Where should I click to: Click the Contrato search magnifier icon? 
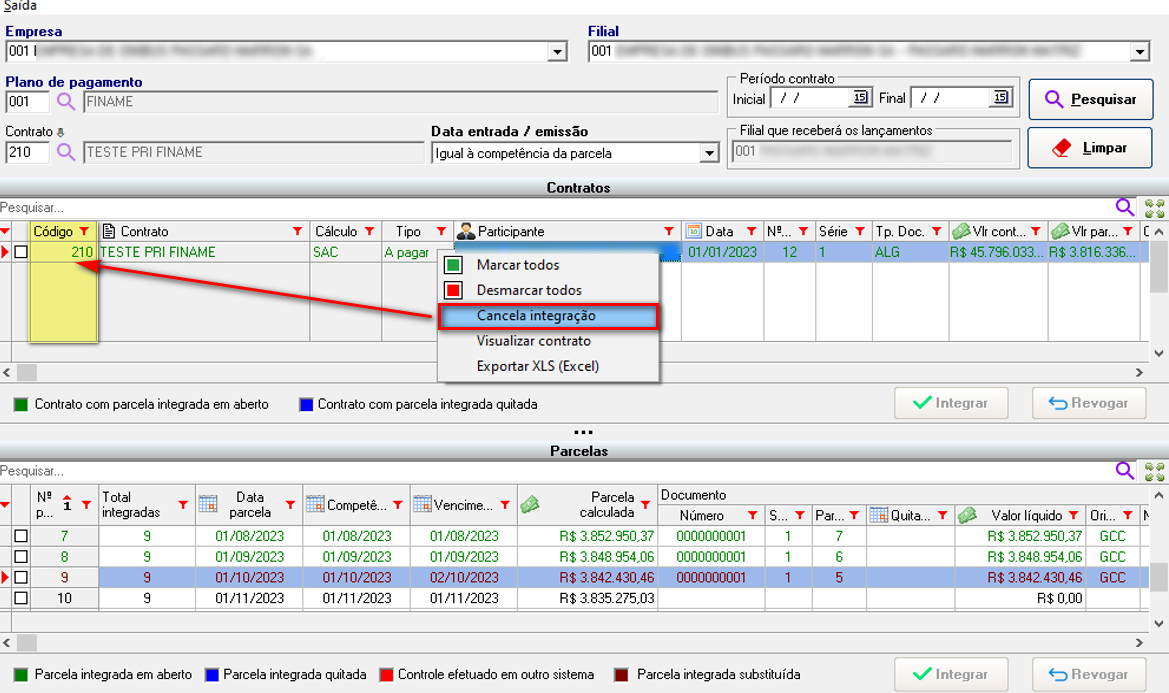coord(66,152)
